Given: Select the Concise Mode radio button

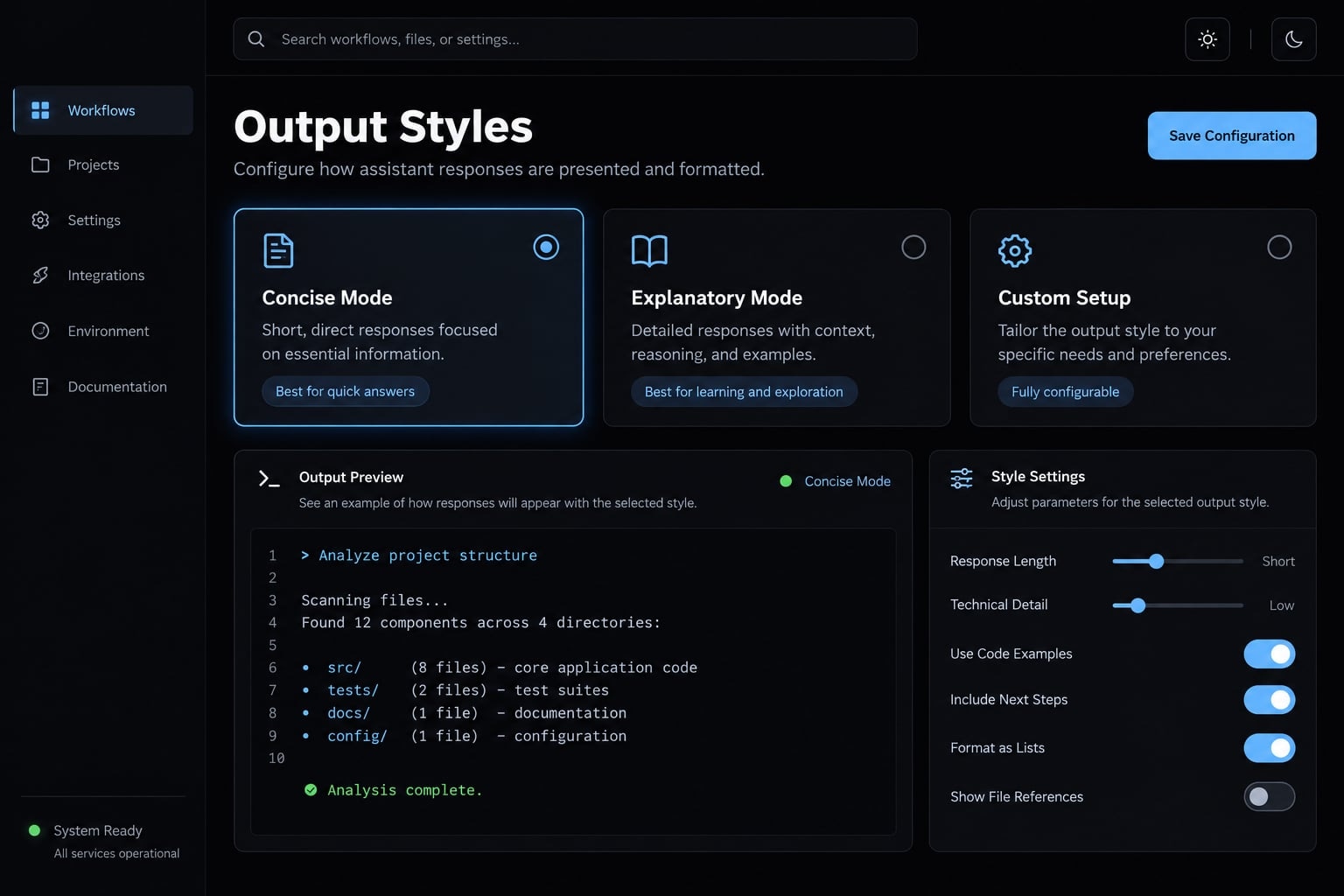Looking at the screenshot, I should pyautogui.click(x=546, y=248).
